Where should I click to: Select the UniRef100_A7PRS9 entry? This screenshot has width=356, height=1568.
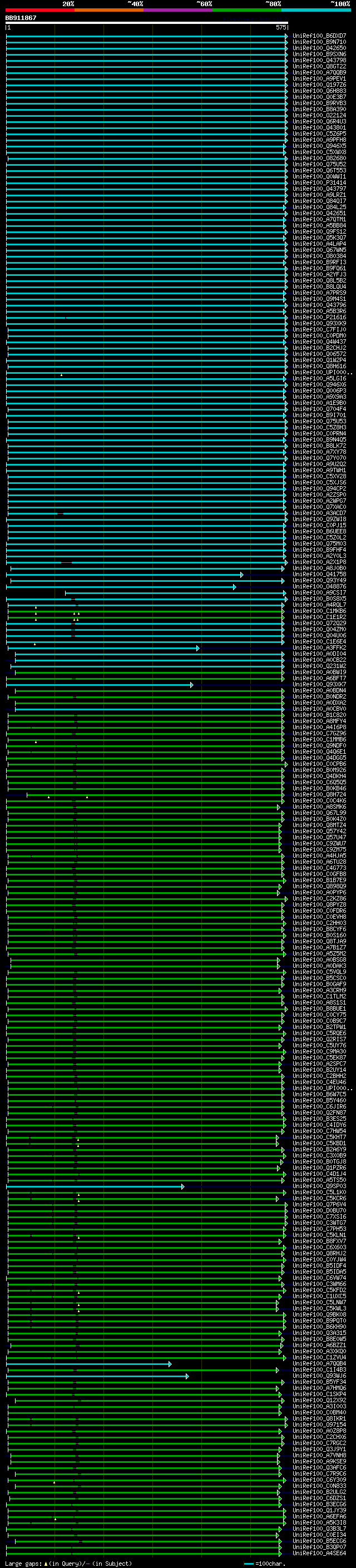[x=319, y=293]
